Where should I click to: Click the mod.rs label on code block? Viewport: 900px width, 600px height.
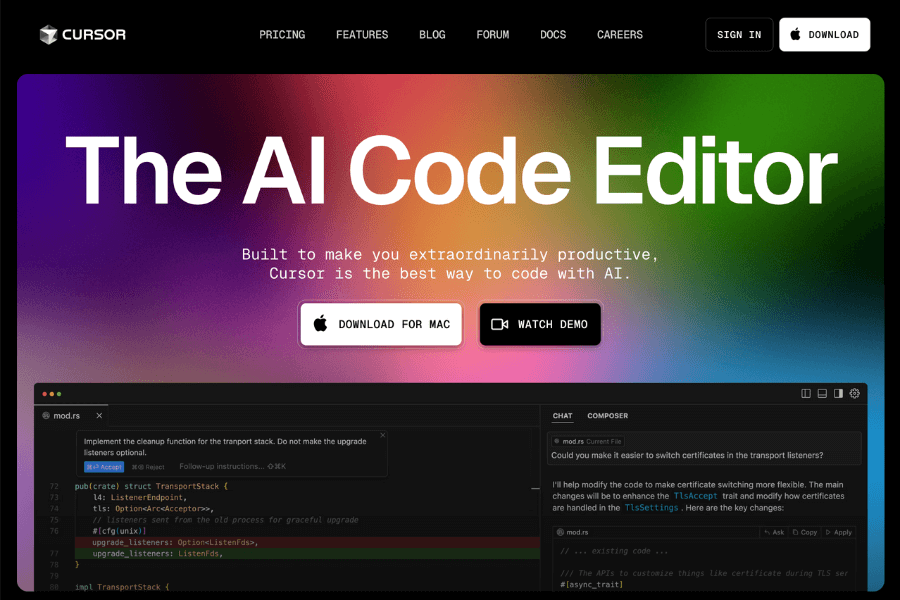[x=573, y=532]
